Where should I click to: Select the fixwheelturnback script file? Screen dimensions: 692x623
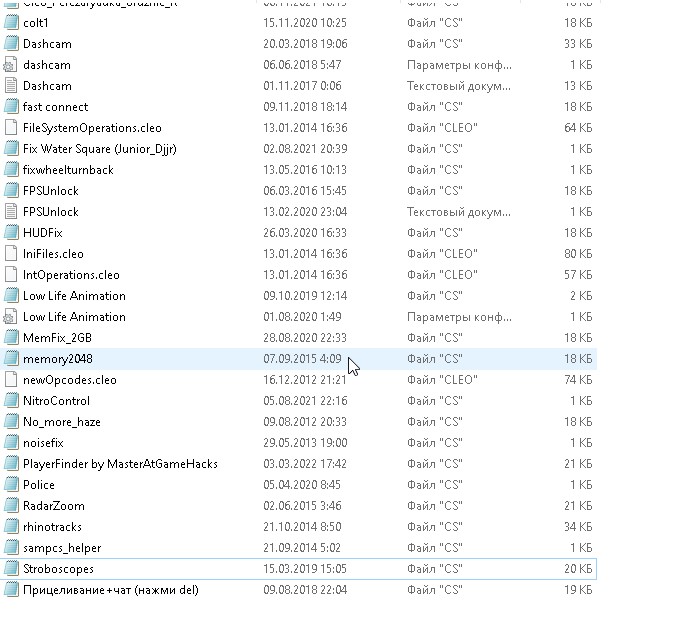68,170
